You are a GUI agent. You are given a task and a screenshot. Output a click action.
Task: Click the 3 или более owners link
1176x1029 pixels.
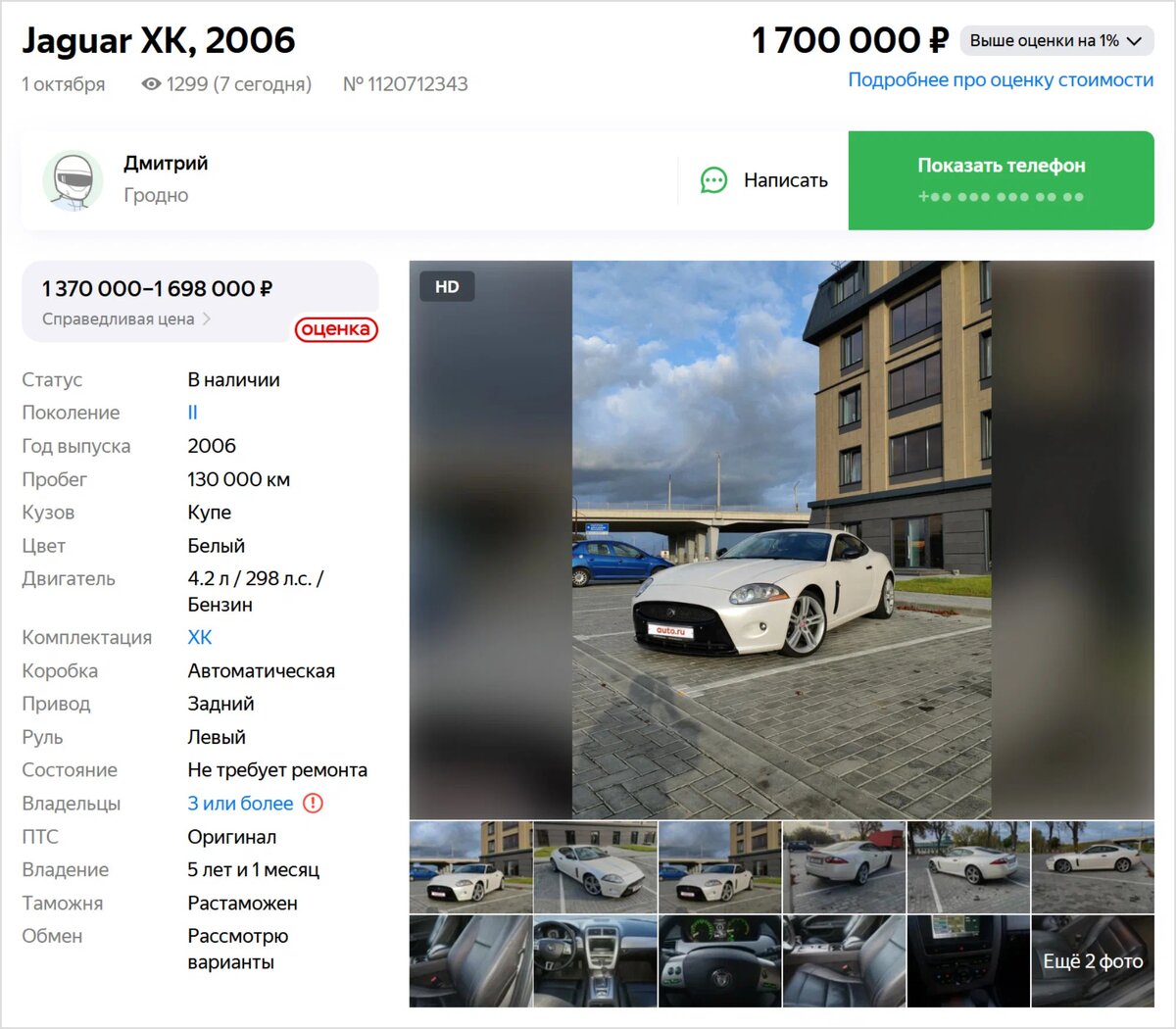[240, 804]
